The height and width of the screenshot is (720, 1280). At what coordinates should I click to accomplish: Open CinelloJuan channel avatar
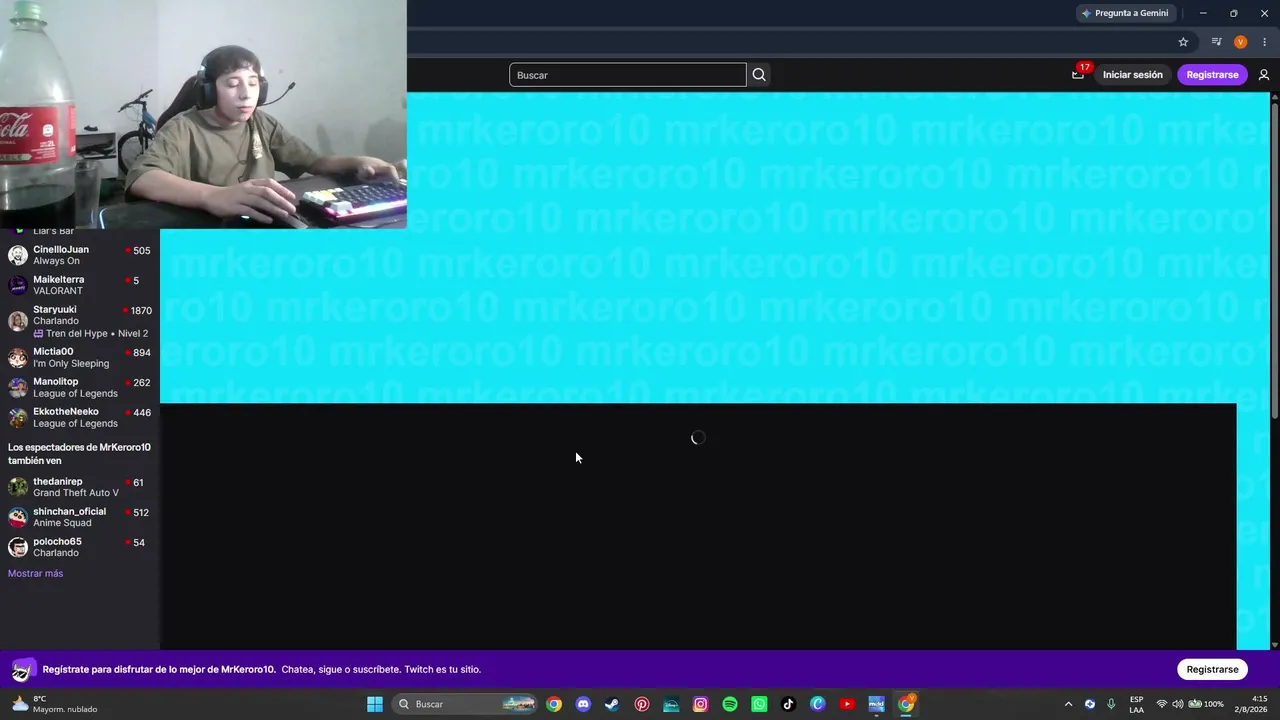click(x=18, y=255)
